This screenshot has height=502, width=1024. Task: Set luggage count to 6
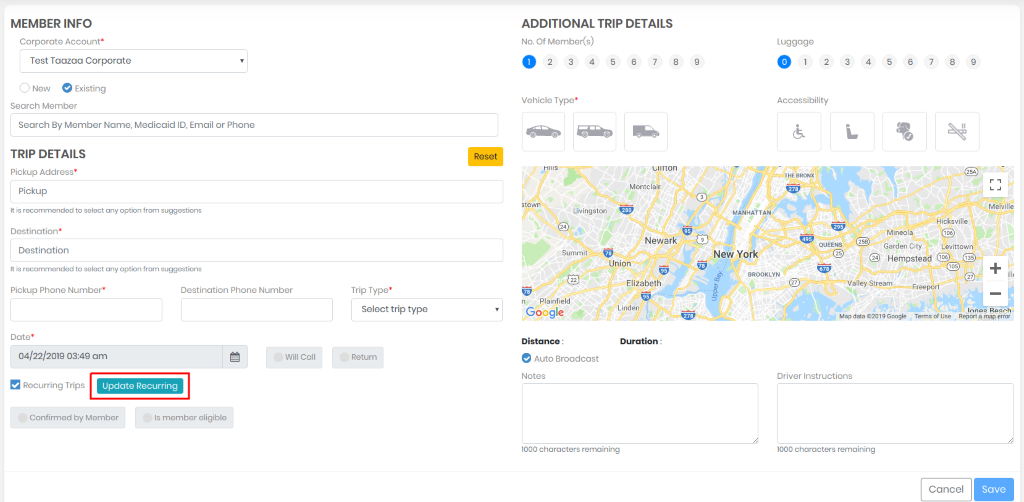pos(910,62)
